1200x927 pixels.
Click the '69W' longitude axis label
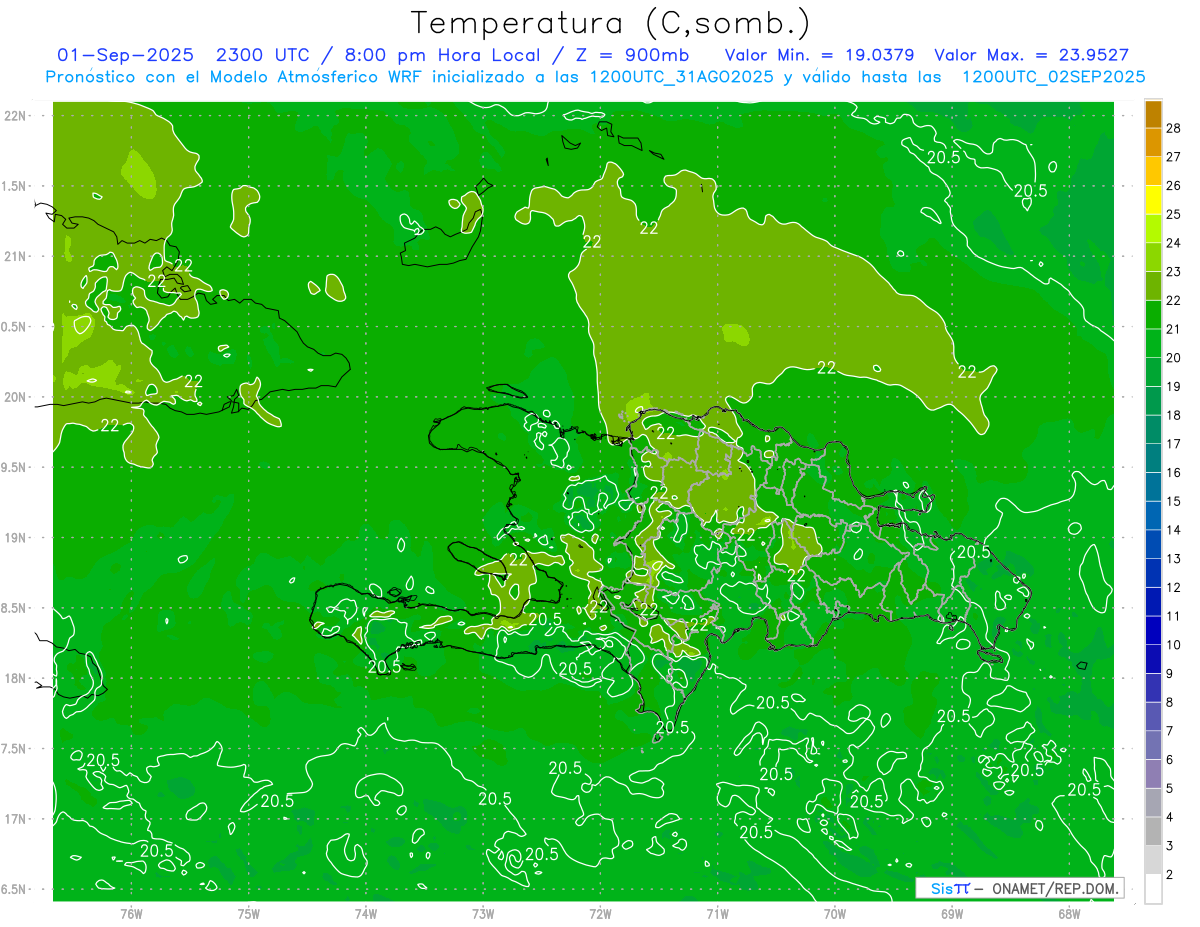(x=952, y=913)
